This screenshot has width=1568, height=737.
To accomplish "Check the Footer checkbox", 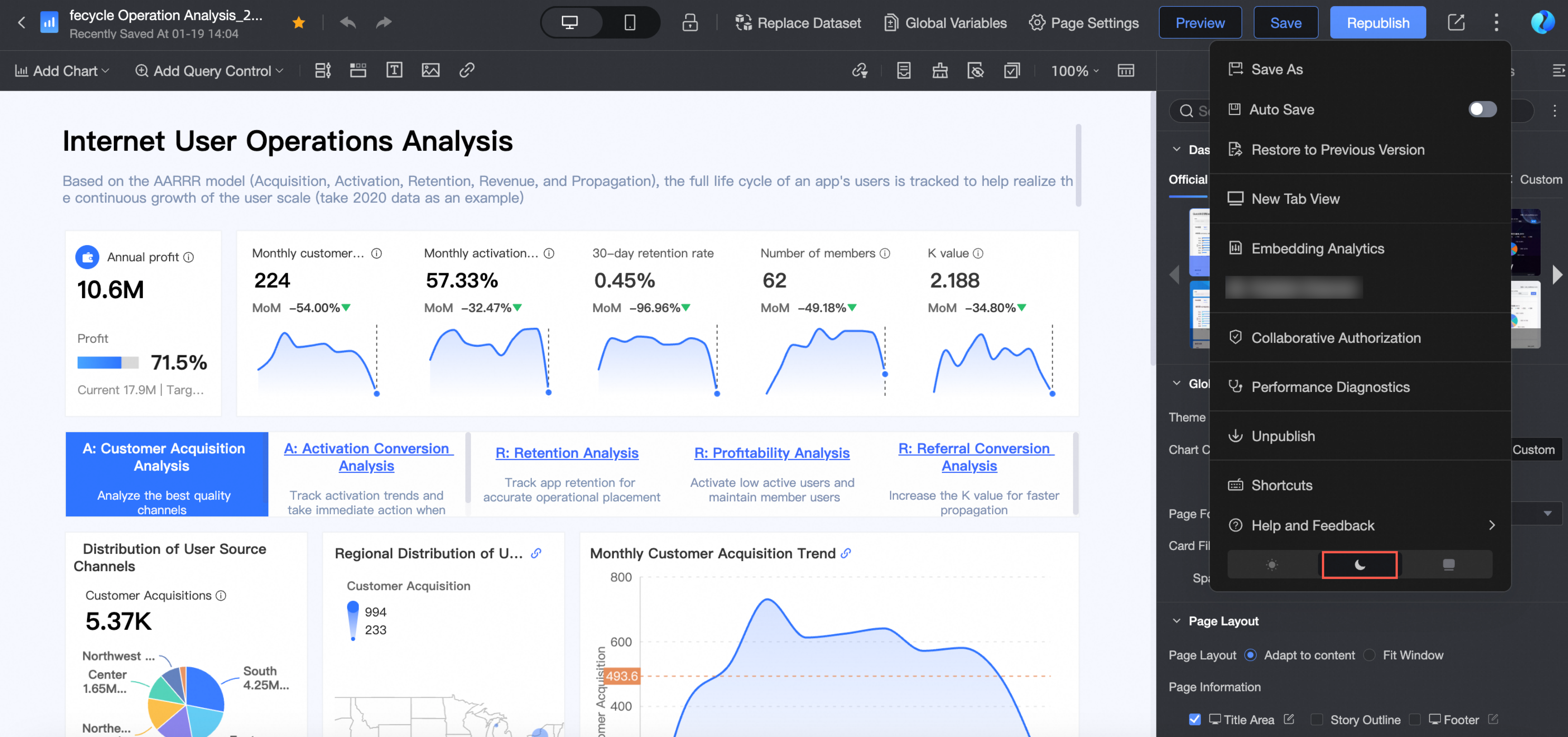I will (1415, 720).
